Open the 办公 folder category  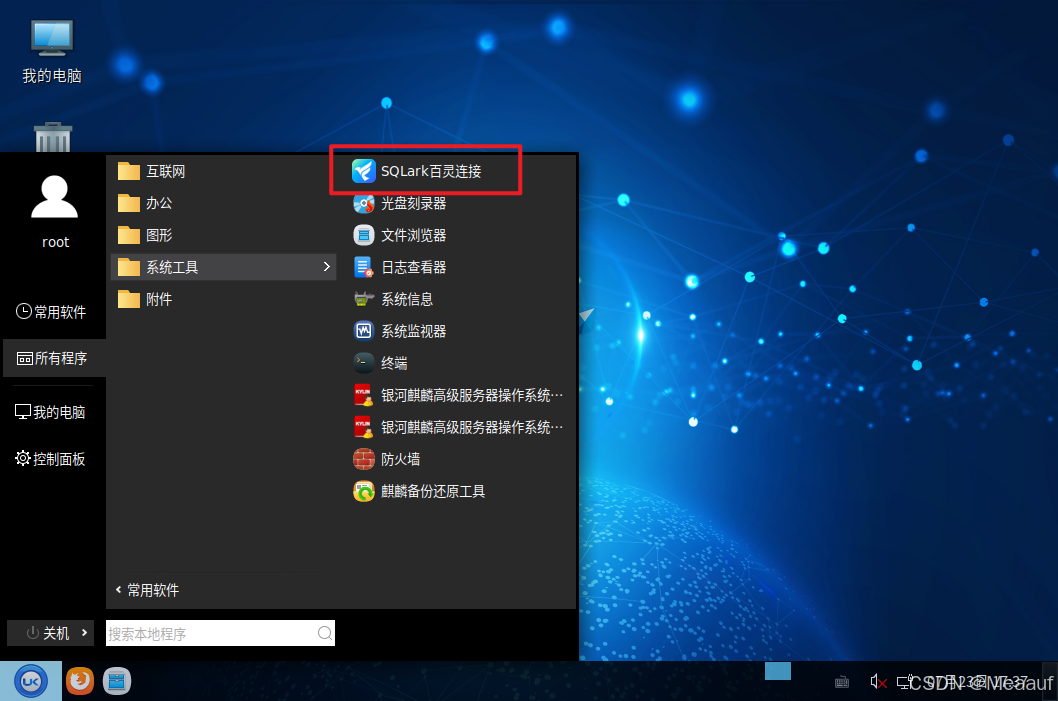(x=144, y=203)
